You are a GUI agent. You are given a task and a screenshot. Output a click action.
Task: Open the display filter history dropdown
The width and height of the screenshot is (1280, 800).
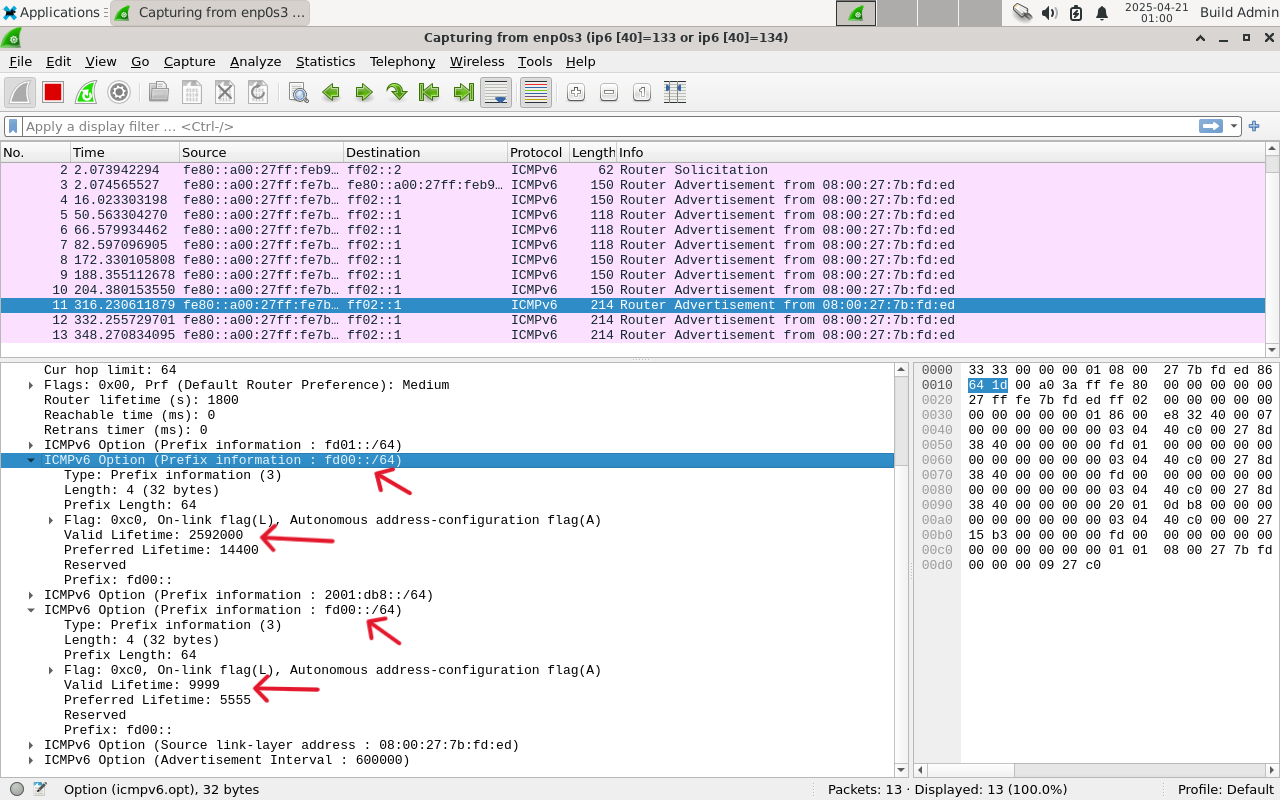click(1234, 126)
